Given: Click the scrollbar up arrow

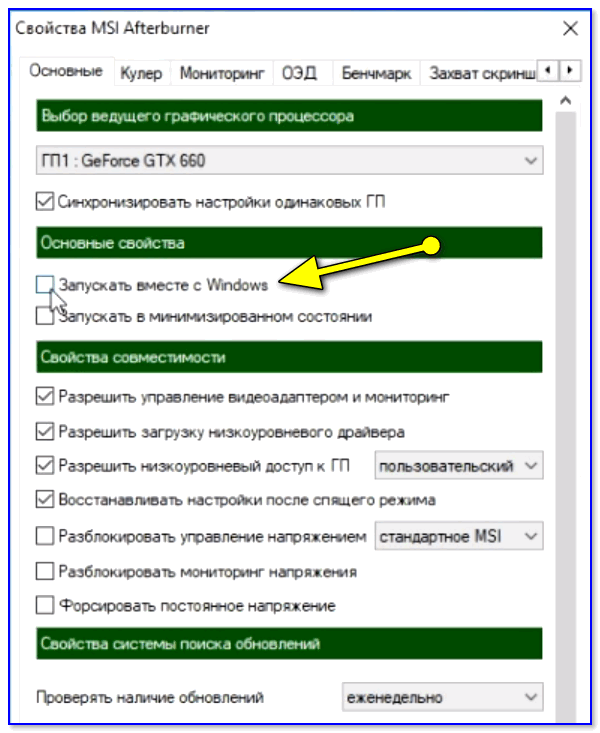Looking at the screenshot, I should click(565, 101).
